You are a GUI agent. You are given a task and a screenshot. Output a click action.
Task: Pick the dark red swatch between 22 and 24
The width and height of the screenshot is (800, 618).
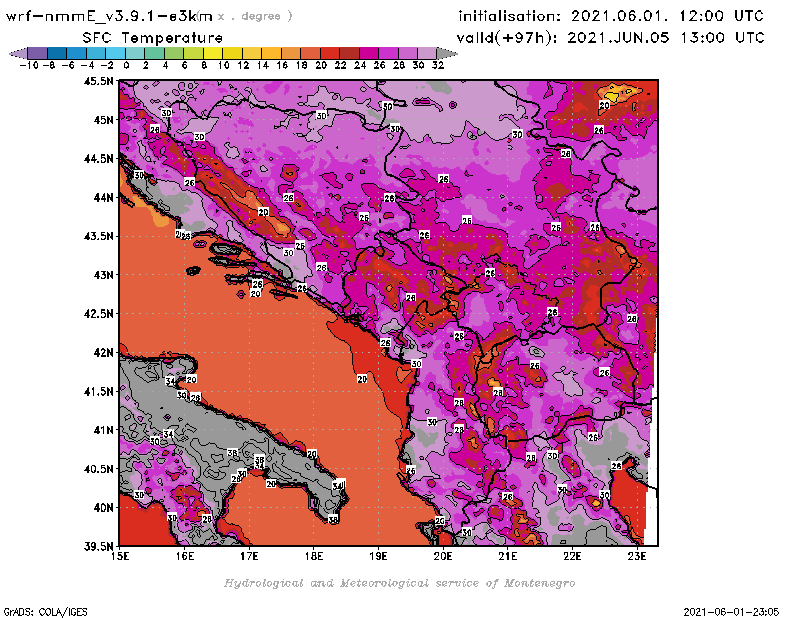349,53
